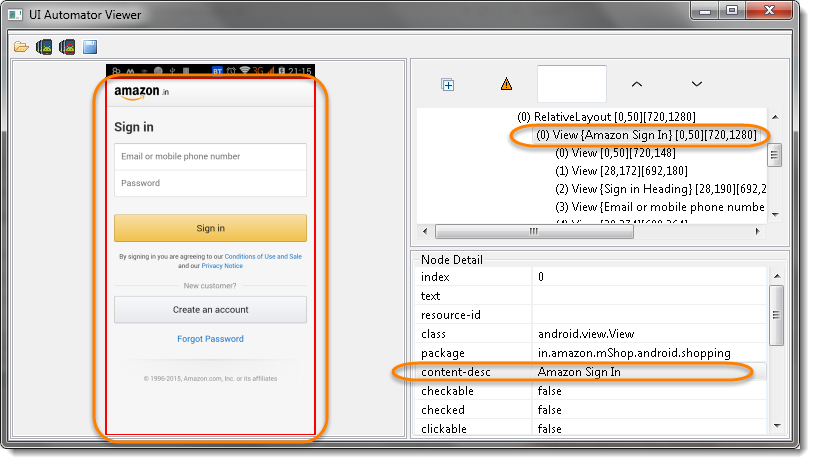Screen dimensions: 815x464
Task: Click the Device Screenshot toolbar icon
Action: [44, 47]
